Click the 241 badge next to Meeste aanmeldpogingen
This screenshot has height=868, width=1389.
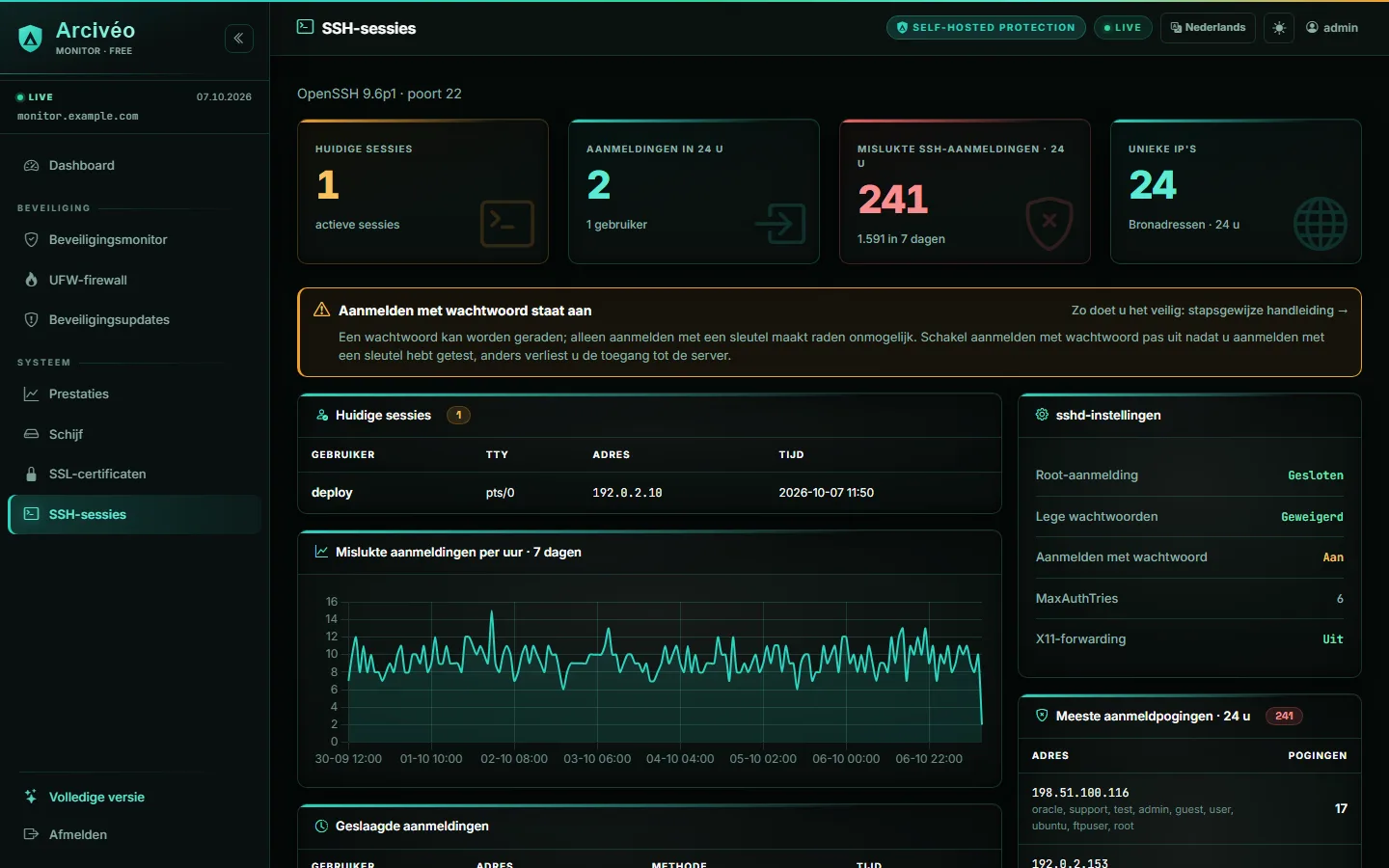point(1284,717)
